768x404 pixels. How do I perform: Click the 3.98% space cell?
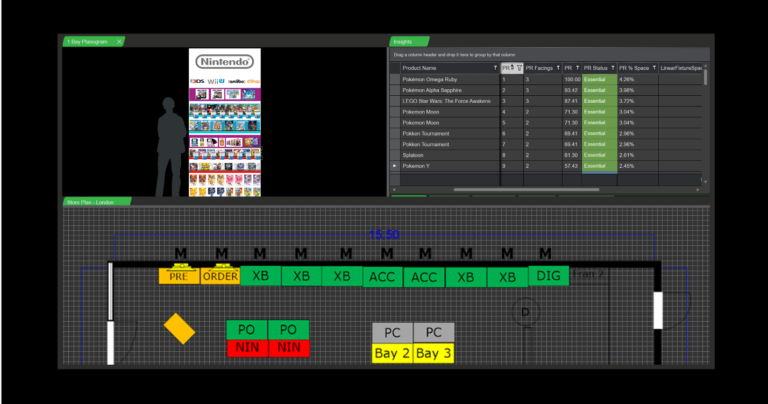click(637, 90)
